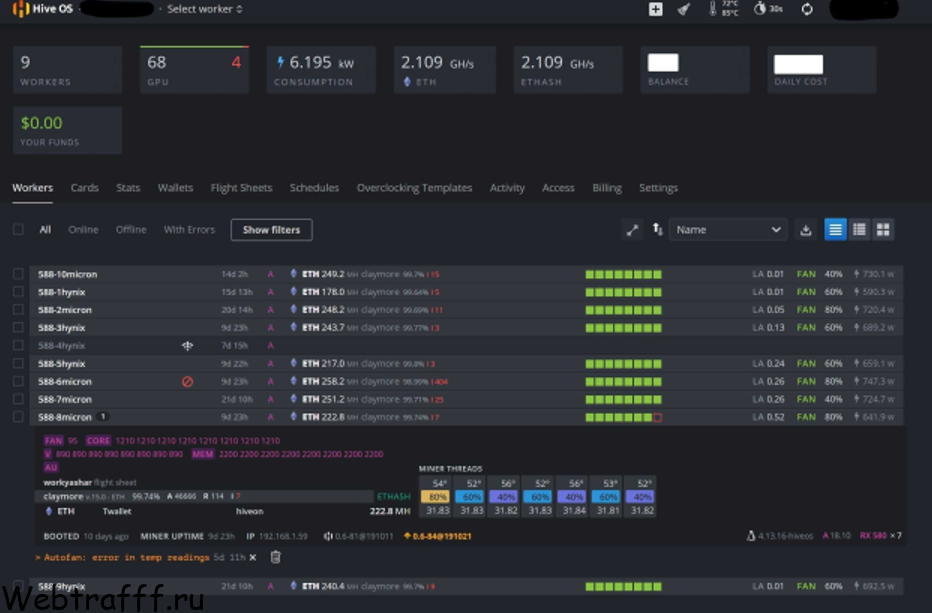Open the Name sort dropdown
The image size is (932, 613).
click(728, 230)
